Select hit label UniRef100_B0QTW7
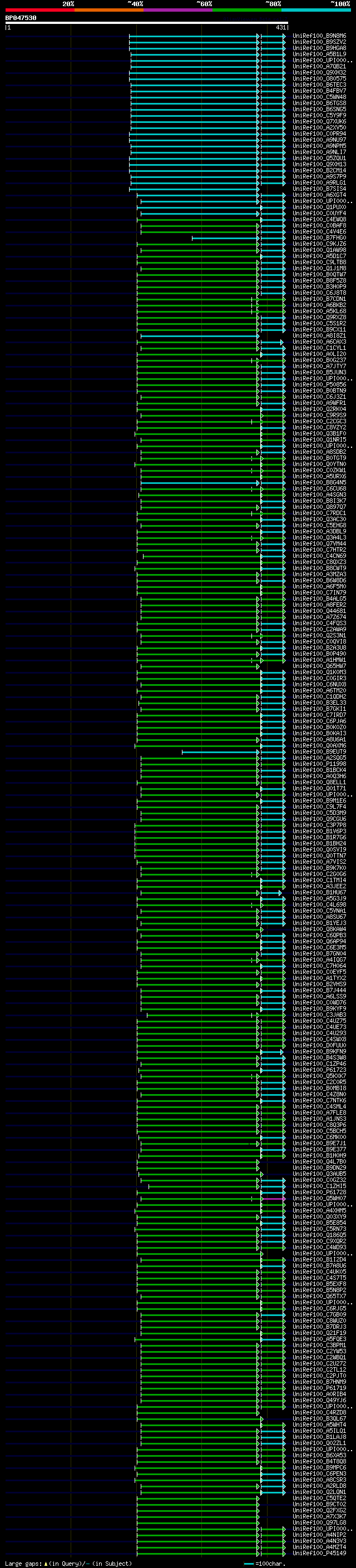This screenshot has width=356, height=1568. [319, 275]
